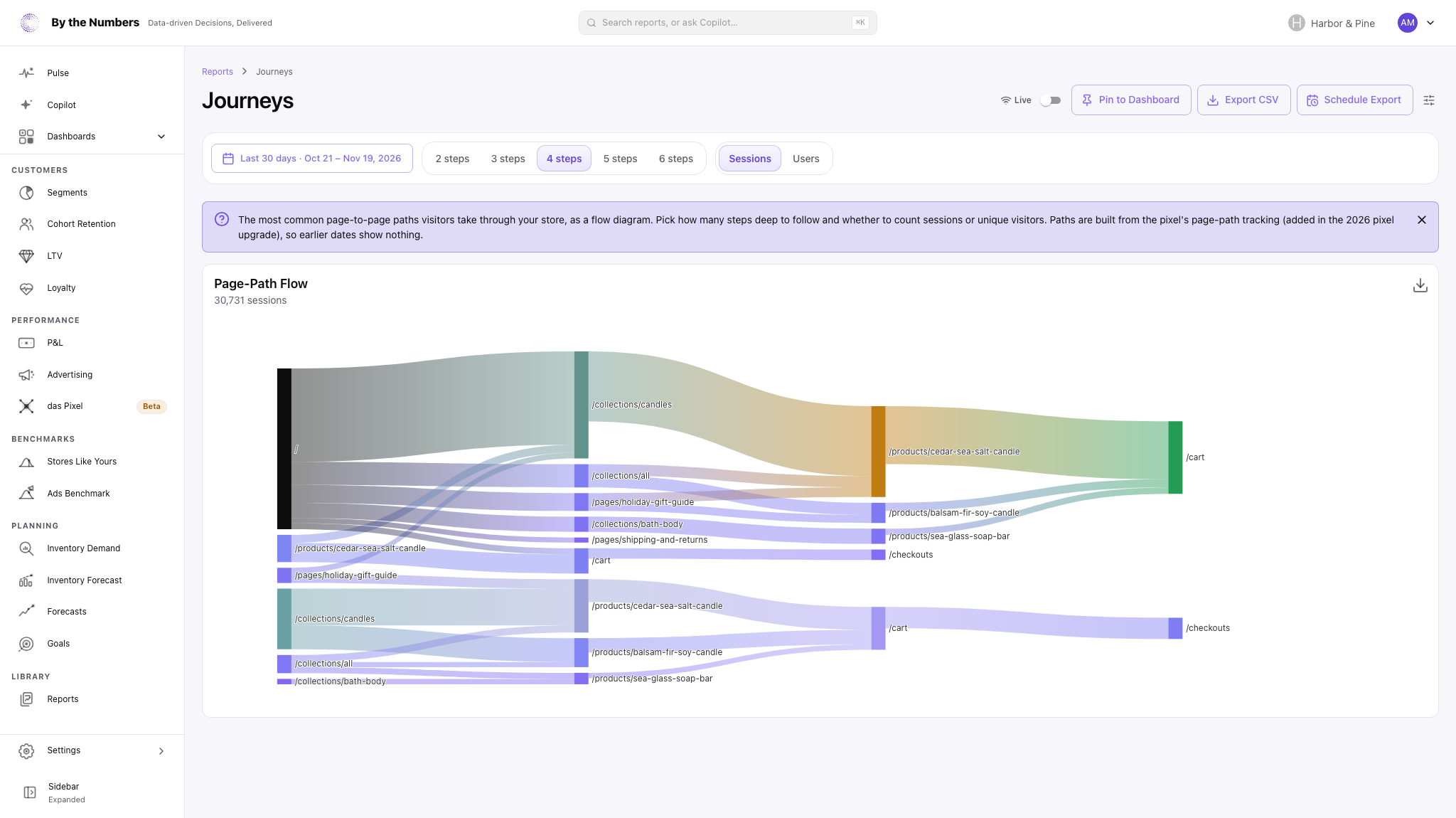The width and height of the screenshot is (1456, 818).
Task: Open Reports in Library section
Action: pos(92,699)
